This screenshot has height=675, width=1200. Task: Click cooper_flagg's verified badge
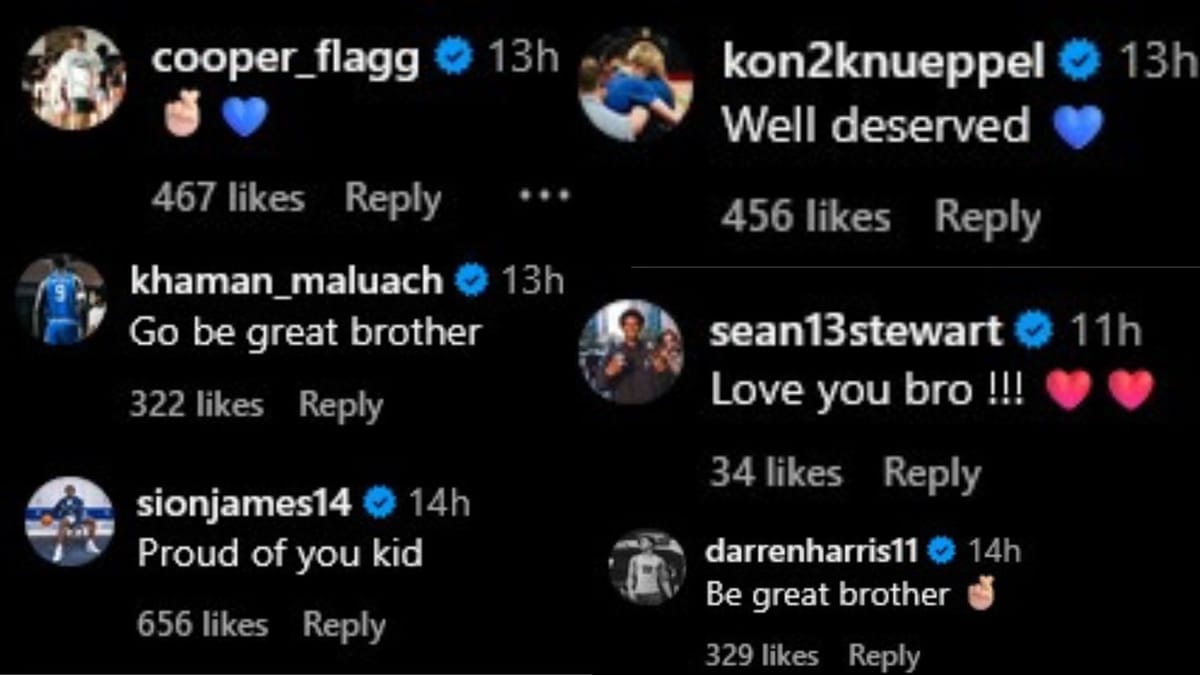[x=455, y=59]
